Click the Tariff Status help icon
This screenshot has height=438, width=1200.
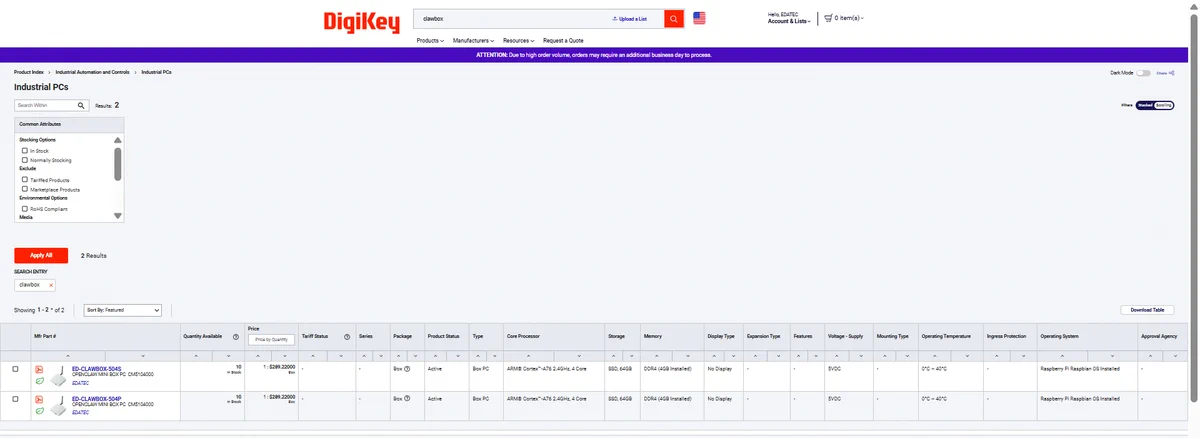(346, 337)
